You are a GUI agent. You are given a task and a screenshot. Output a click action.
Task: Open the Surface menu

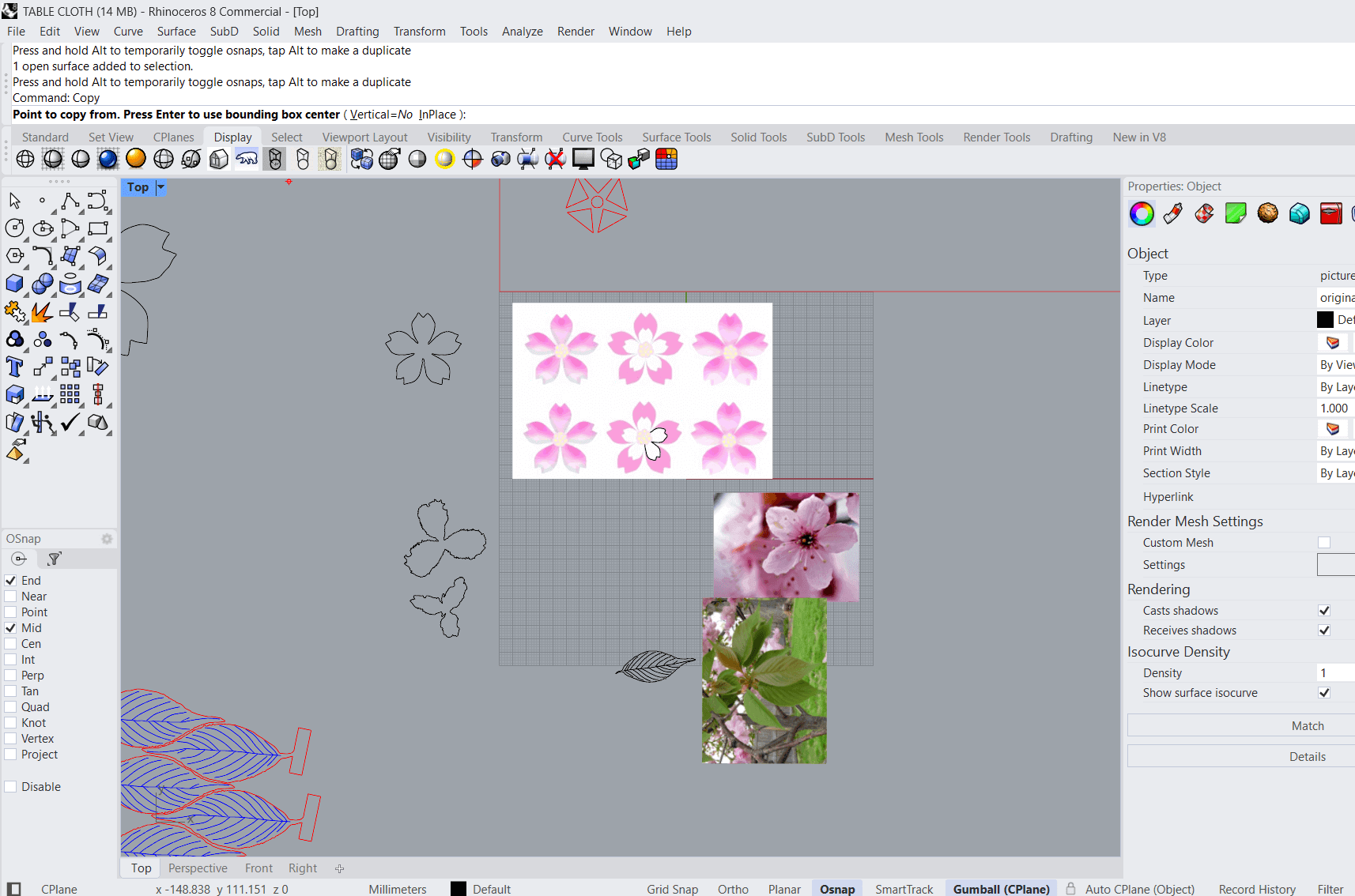tap(176, 32)
